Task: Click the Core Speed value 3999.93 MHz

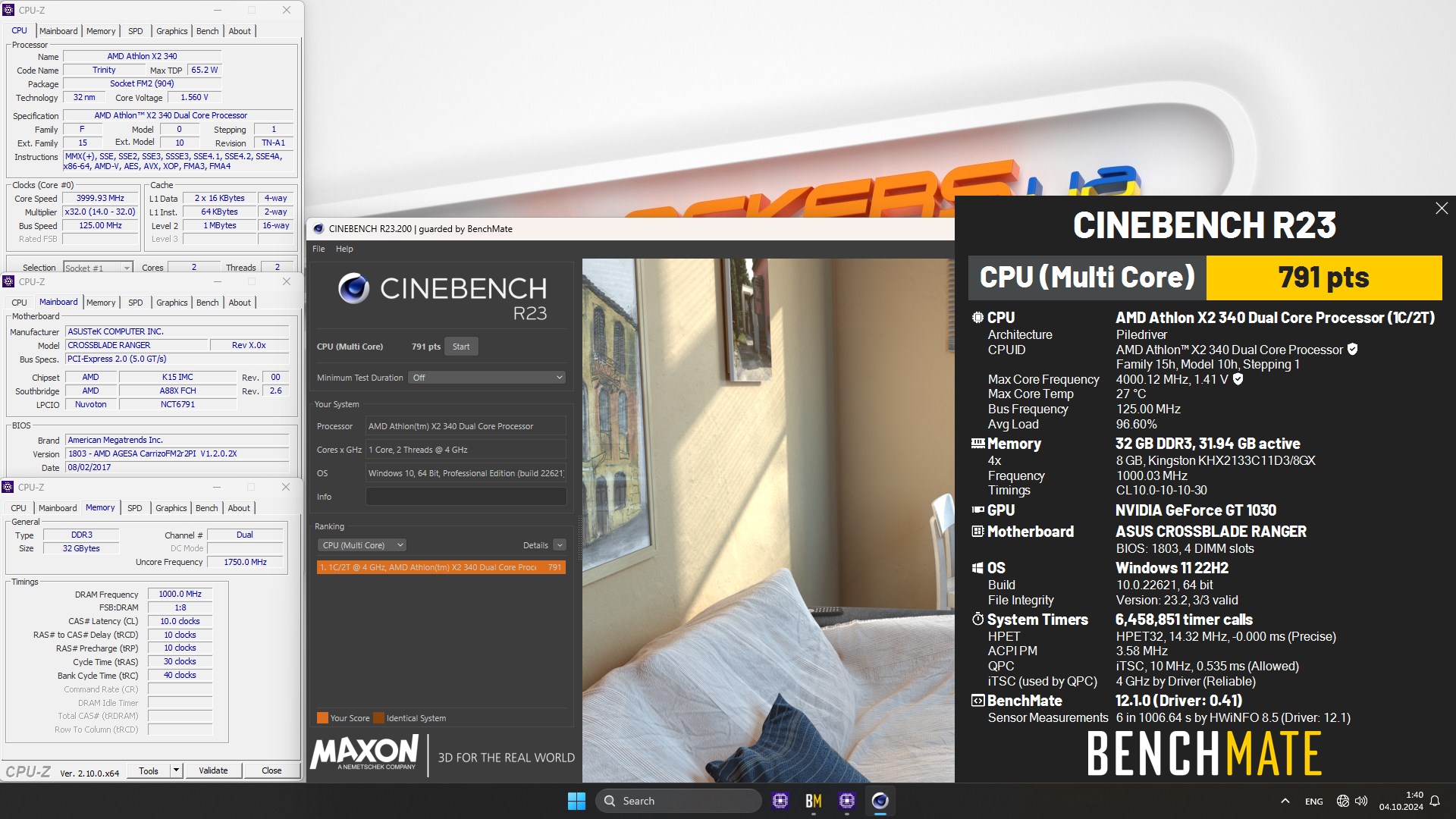Action: (100, 198)
